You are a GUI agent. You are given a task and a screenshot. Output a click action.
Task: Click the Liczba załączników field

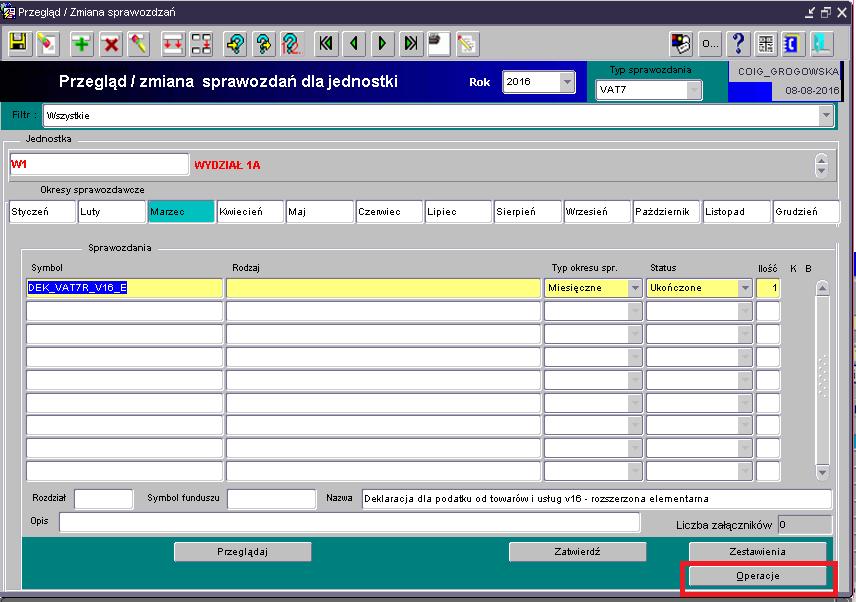point(805,524)
